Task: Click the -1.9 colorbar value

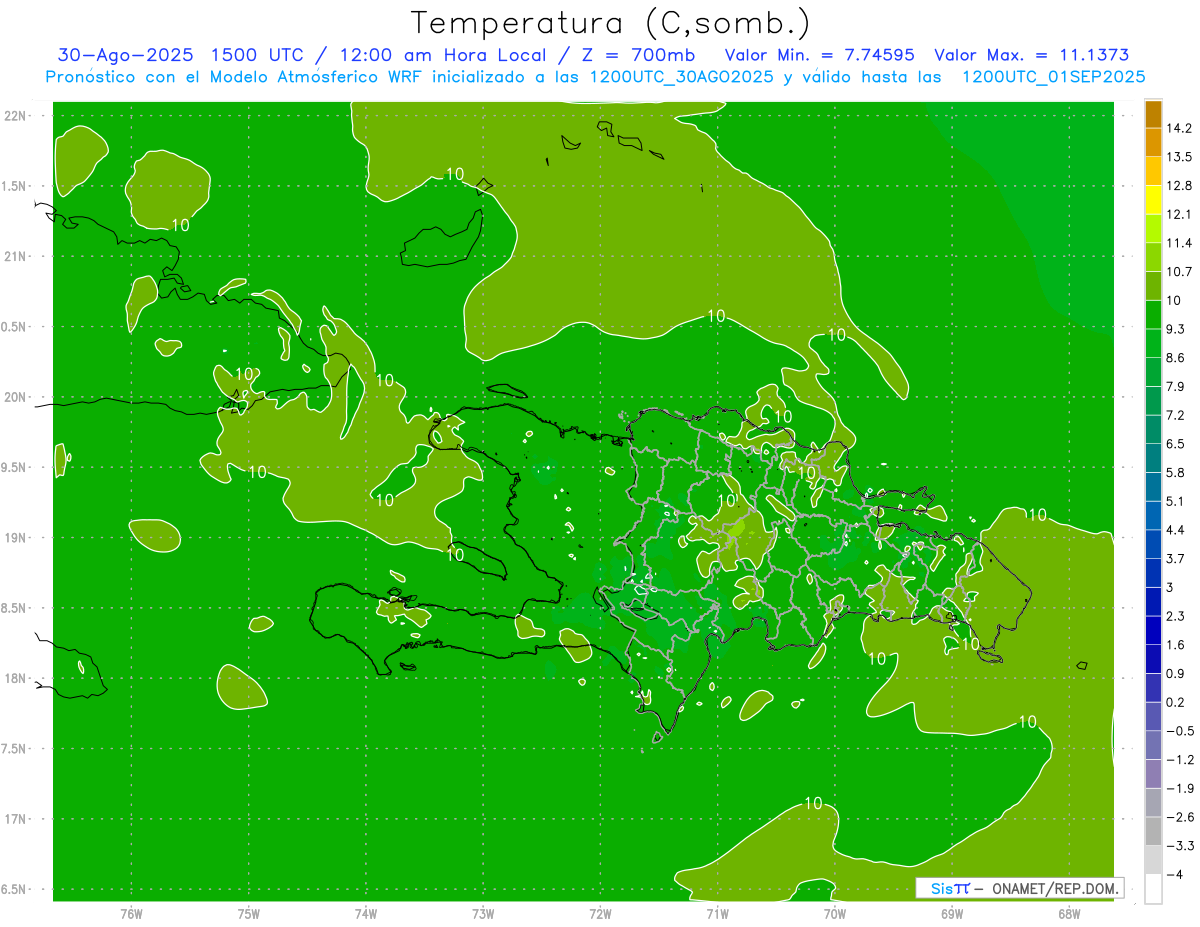Action: tap(1179, 788)
